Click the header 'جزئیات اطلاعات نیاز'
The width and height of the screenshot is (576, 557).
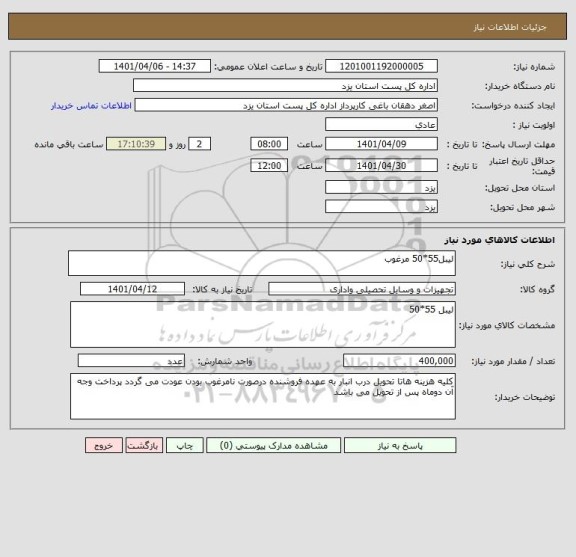click(x=510, y=27)
